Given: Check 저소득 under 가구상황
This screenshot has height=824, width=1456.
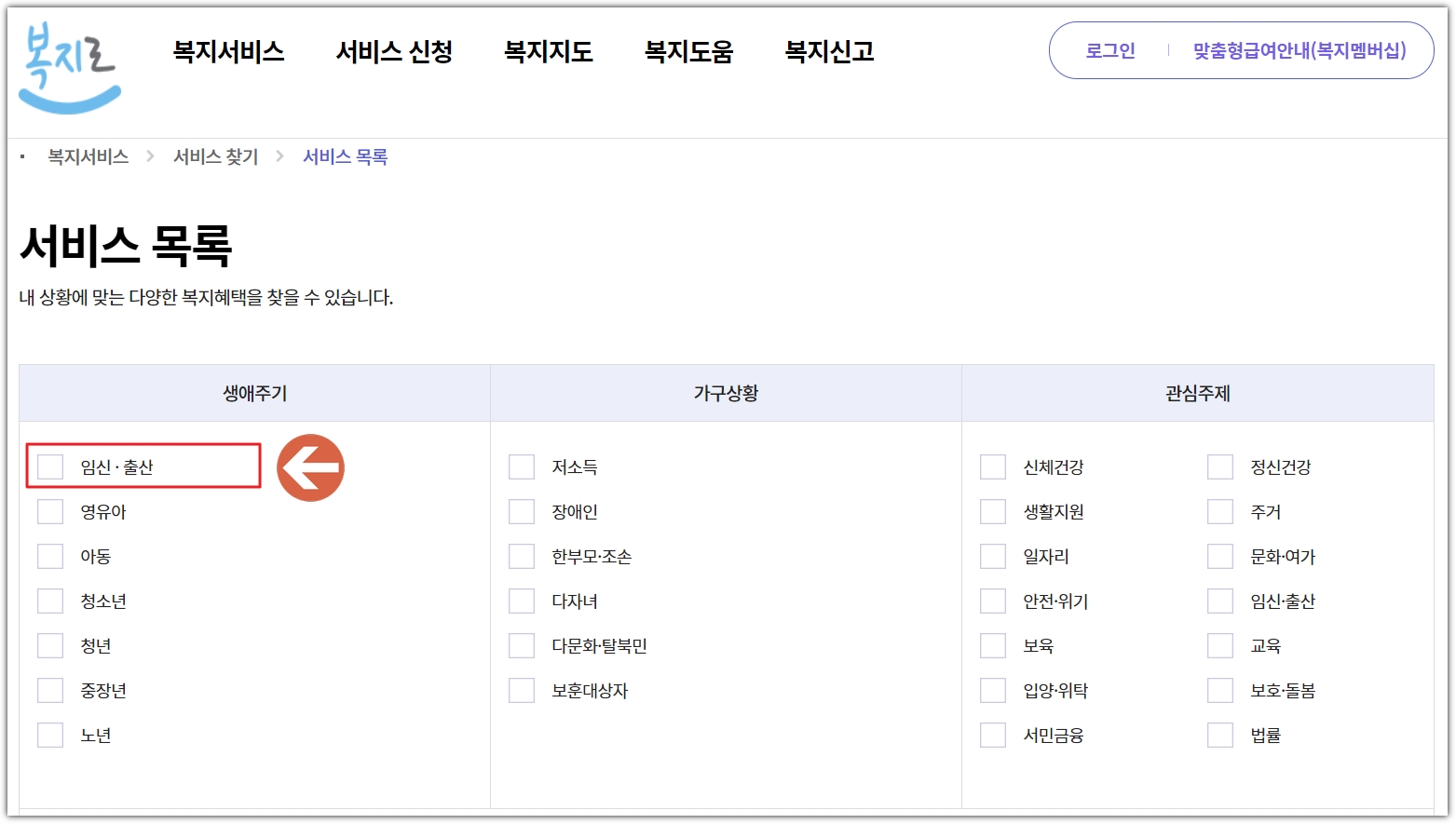Looking at the screenshot, I should 522,466.
